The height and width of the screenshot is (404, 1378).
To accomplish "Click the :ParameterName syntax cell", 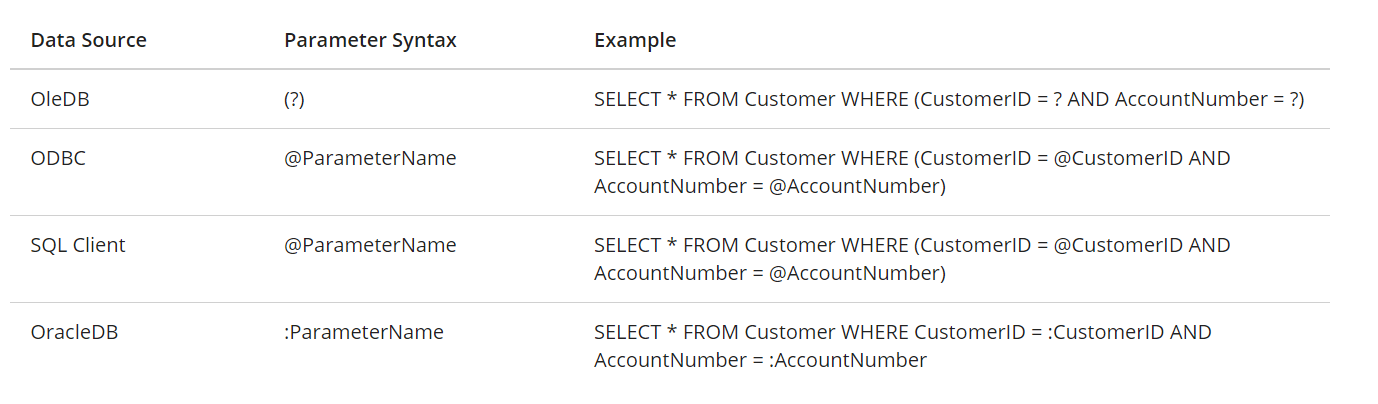I will point(364,332).
